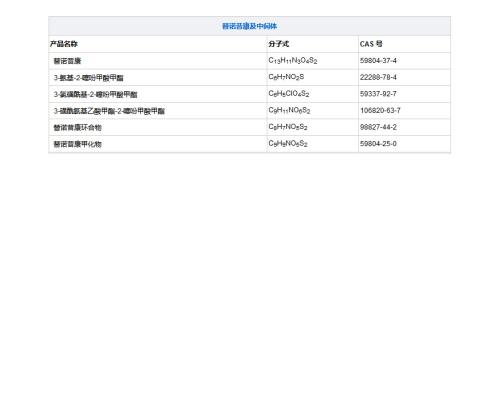Select product name 3-氨基-2-噻吩甲酸甲酯
Viewport: 500px width, 400px height.
[x=89, y=78]
